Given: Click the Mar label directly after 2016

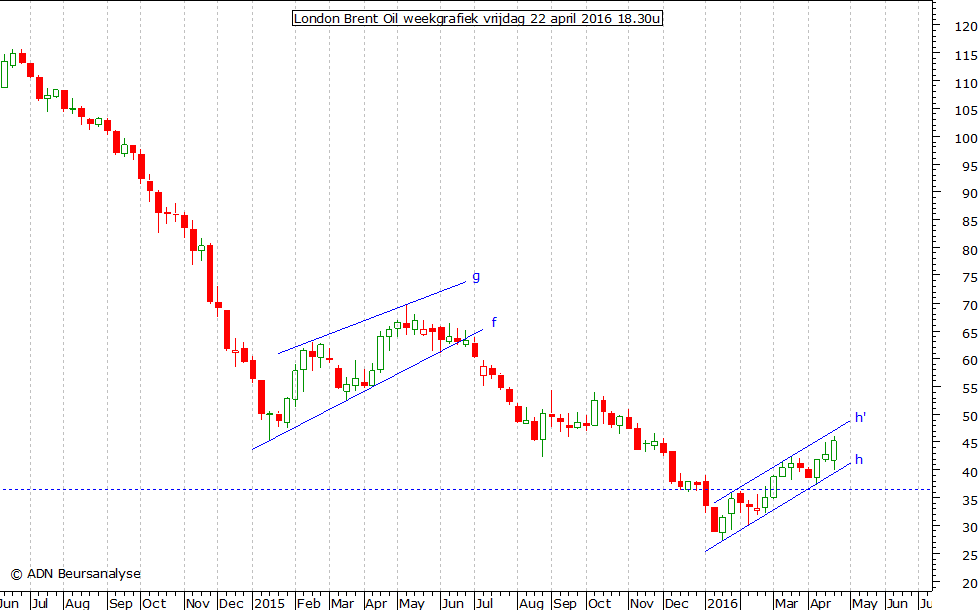Looking at the screenshot, I should tap(786, 603).
